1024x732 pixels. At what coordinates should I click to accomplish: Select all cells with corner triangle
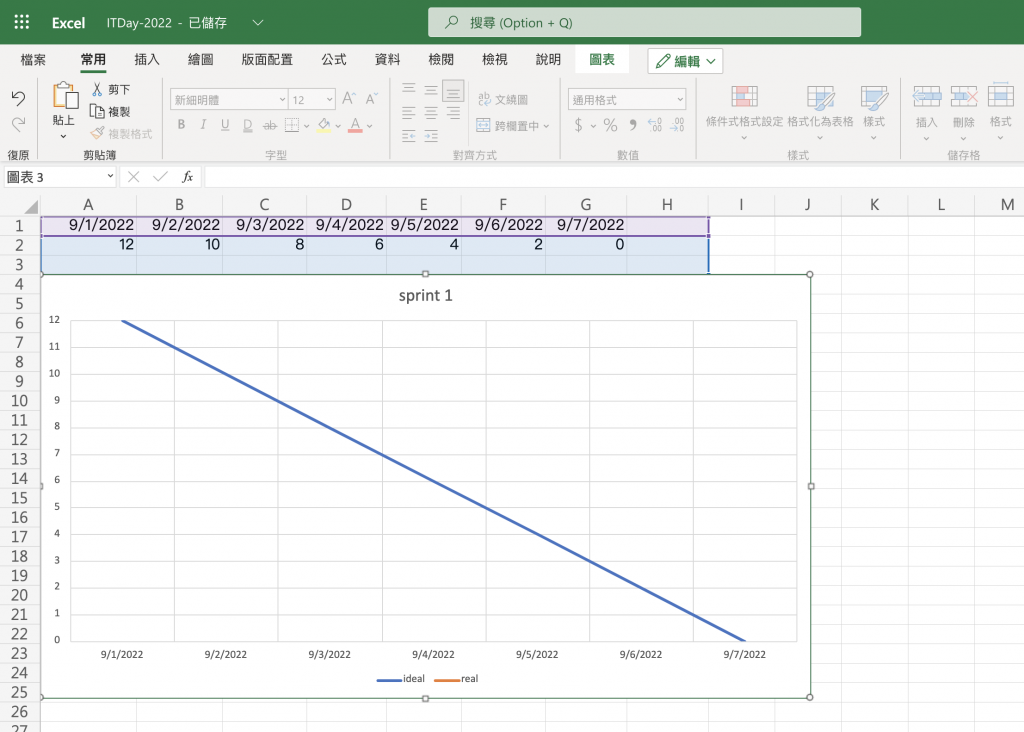(x=30, y=206)
